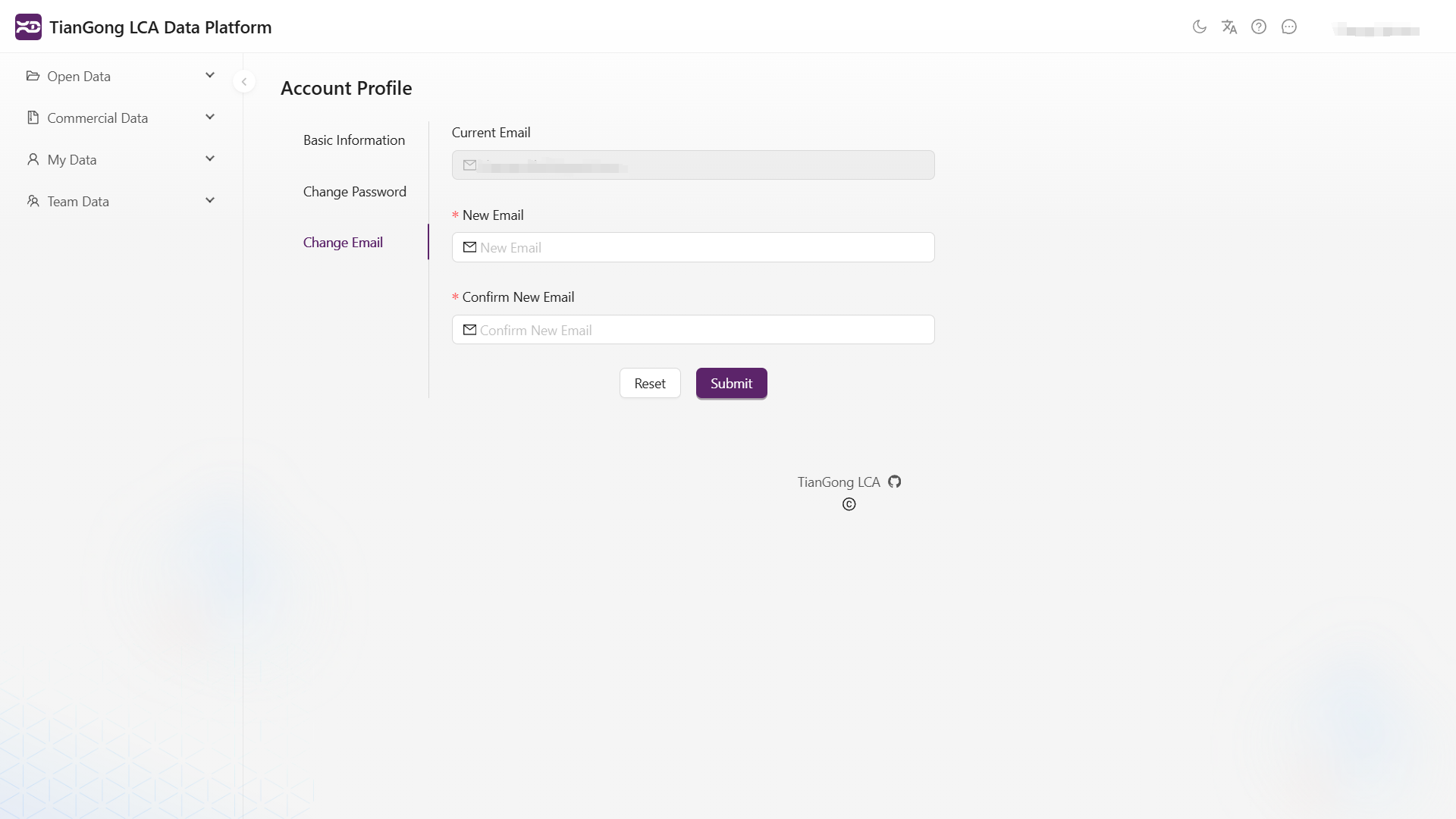
Task: Collapse the sidebar using the arrow button
Action: (x=244, y=81)
